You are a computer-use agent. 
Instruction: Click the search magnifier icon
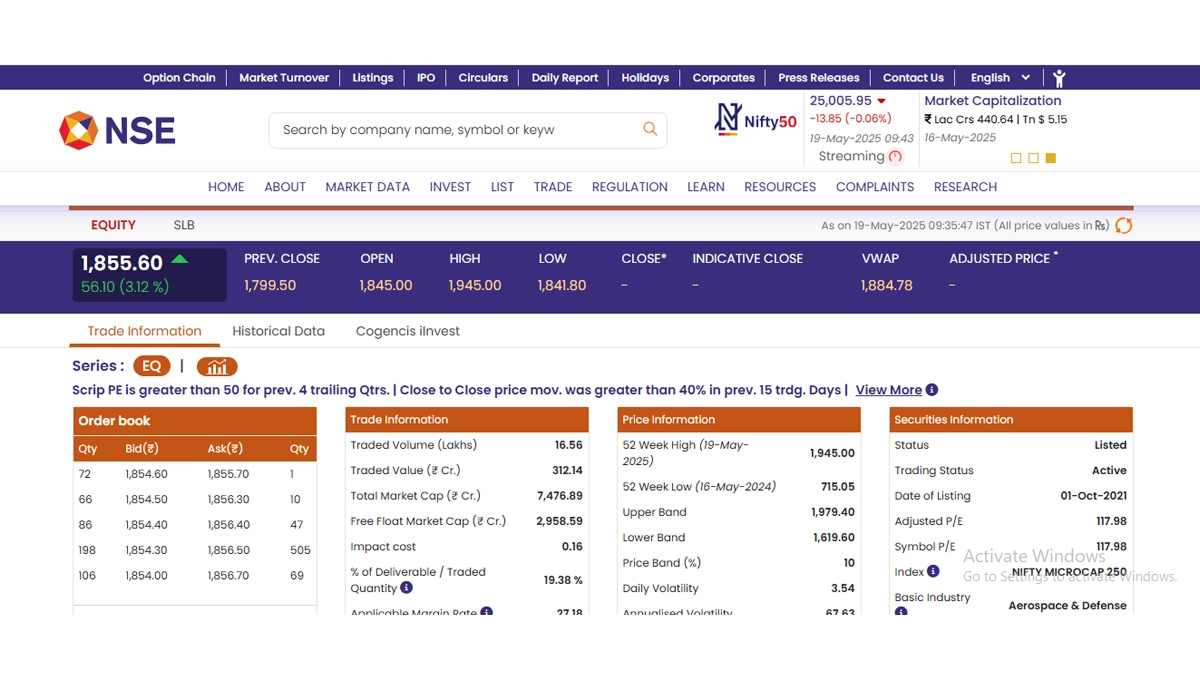(x=650, y=129)
